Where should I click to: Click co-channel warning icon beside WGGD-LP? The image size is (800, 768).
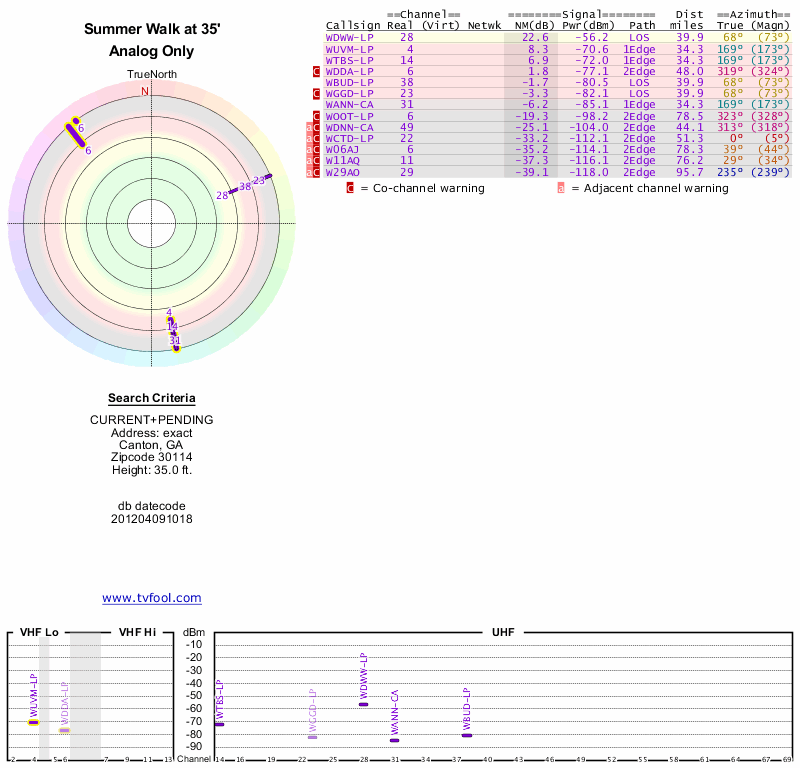point(317,94)
